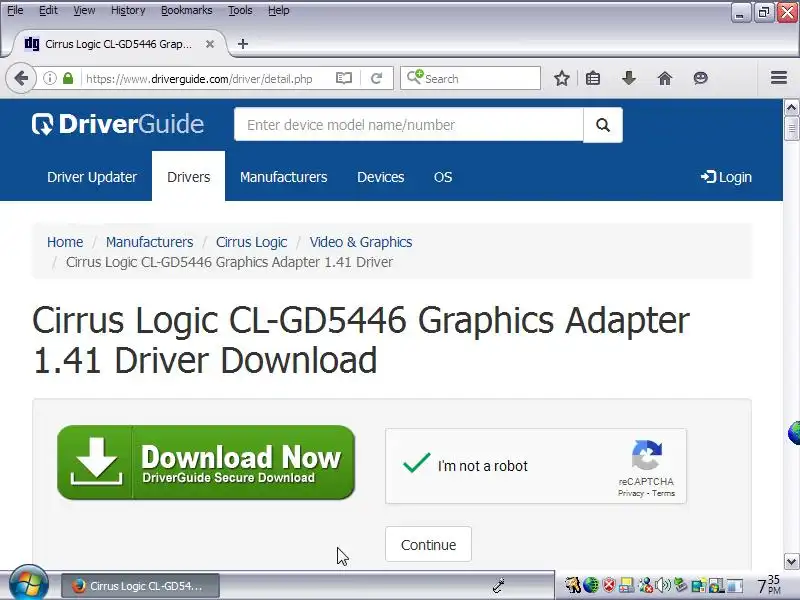Screen dimensions: 800x600
Task: Click the volume speaker tray icon
Action: [663, 585]
